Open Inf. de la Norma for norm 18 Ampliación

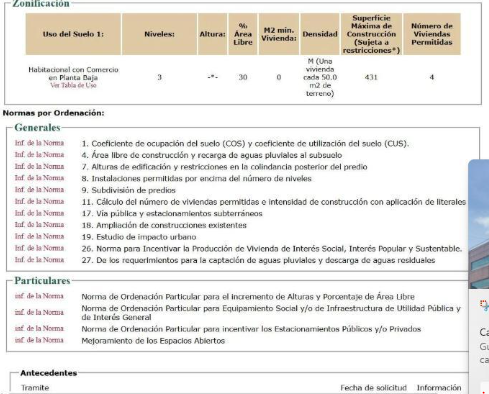point(39,225)
